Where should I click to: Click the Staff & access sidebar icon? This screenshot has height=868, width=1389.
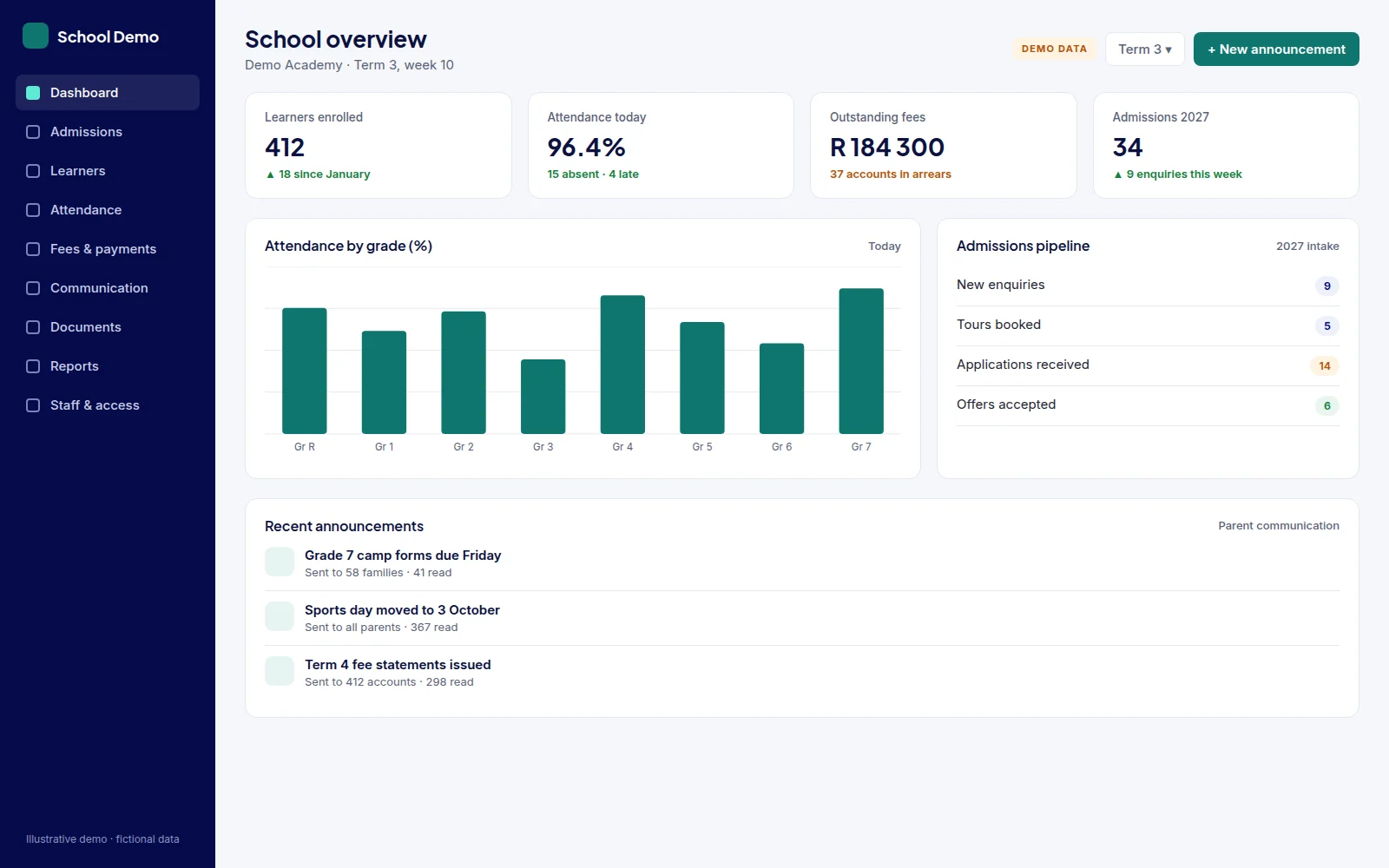click(x=33, y=405)
